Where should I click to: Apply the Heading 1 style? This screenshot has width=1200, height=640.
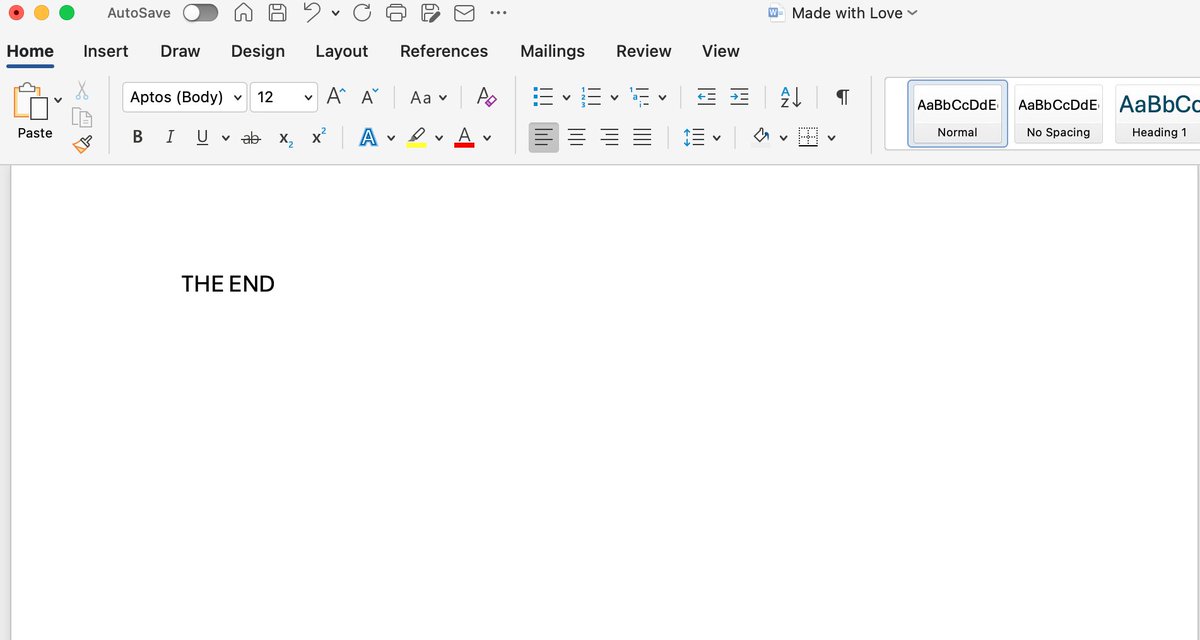[1158, 113]
